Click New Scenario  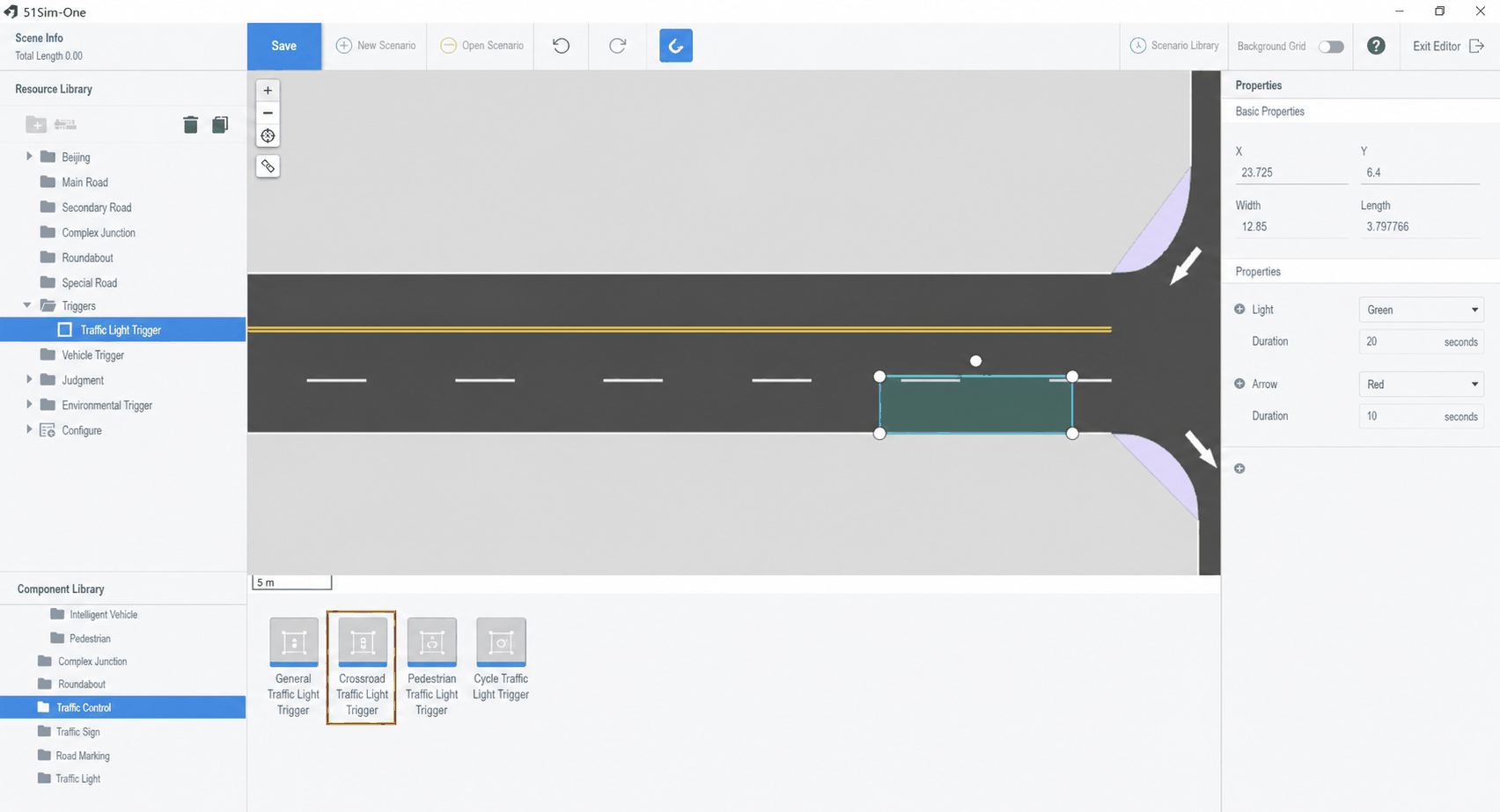(376, 46)
